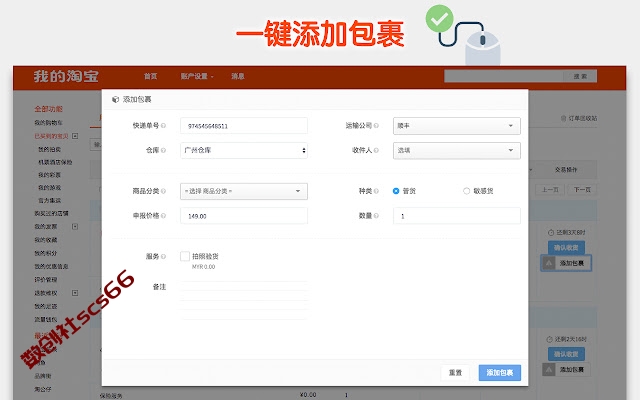
Task: Click the info icon beside 种类
Action: (376, 191)
